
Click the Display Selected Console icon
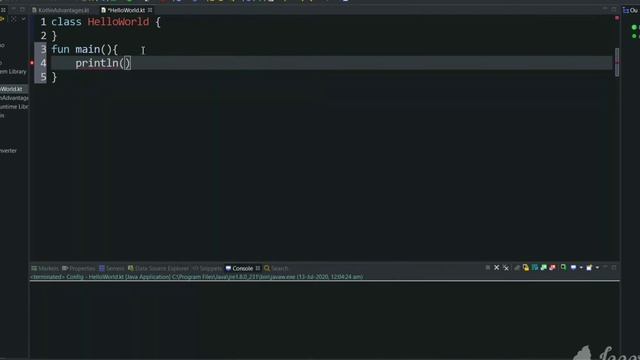(x=573, y=268)
